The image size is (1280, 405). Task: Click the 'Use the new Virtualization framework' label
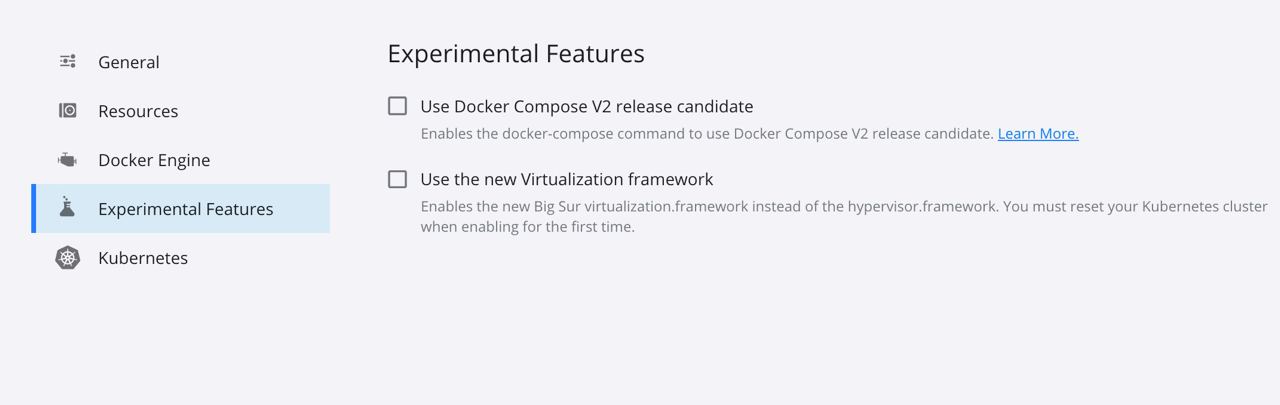567,179
